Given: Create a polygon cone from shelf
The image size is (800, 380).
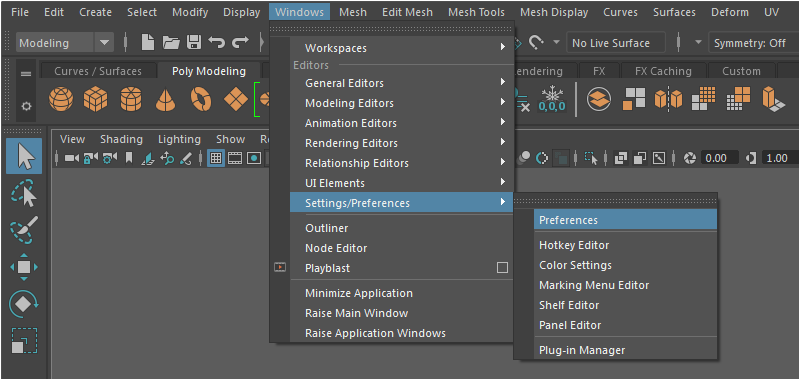Looking at the screenshot, I should [x=166, y=99].
